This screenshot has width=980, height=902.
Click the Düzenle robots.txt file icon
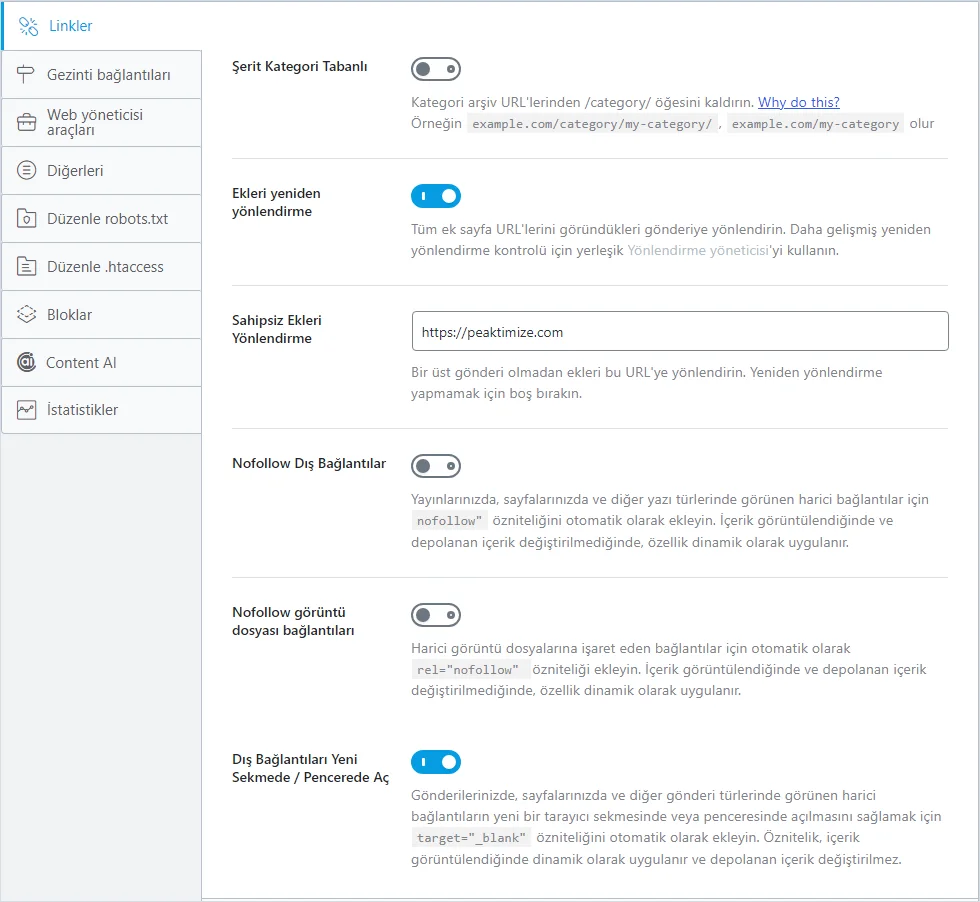coord(26,218)
